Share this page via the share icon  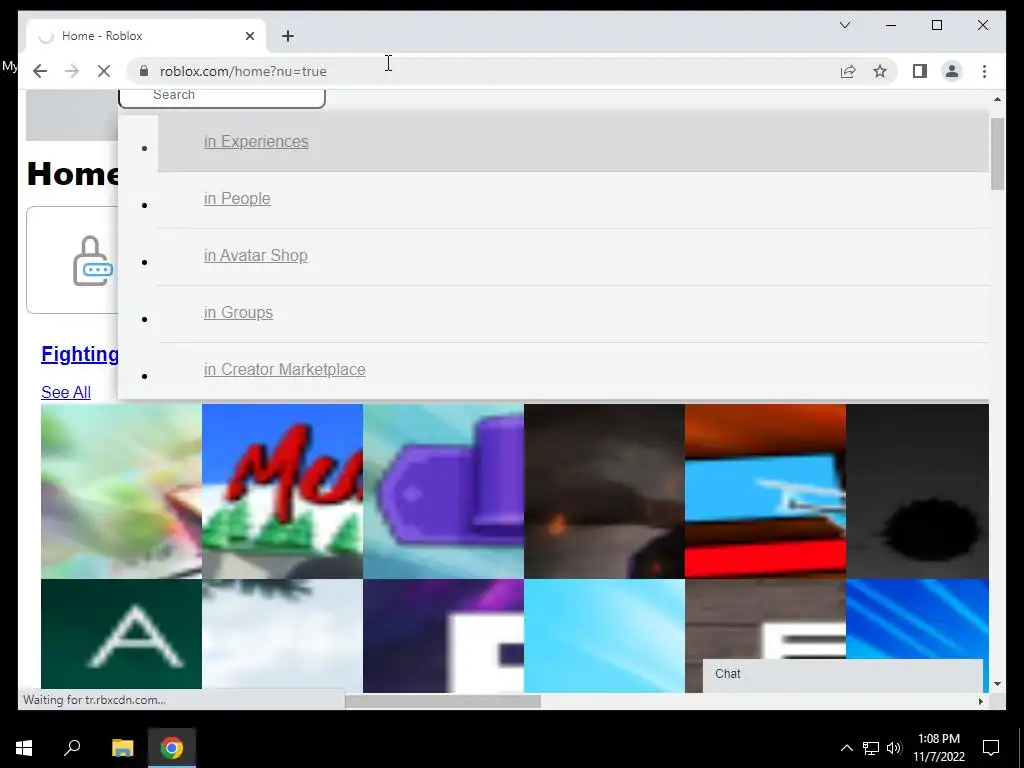848,71
